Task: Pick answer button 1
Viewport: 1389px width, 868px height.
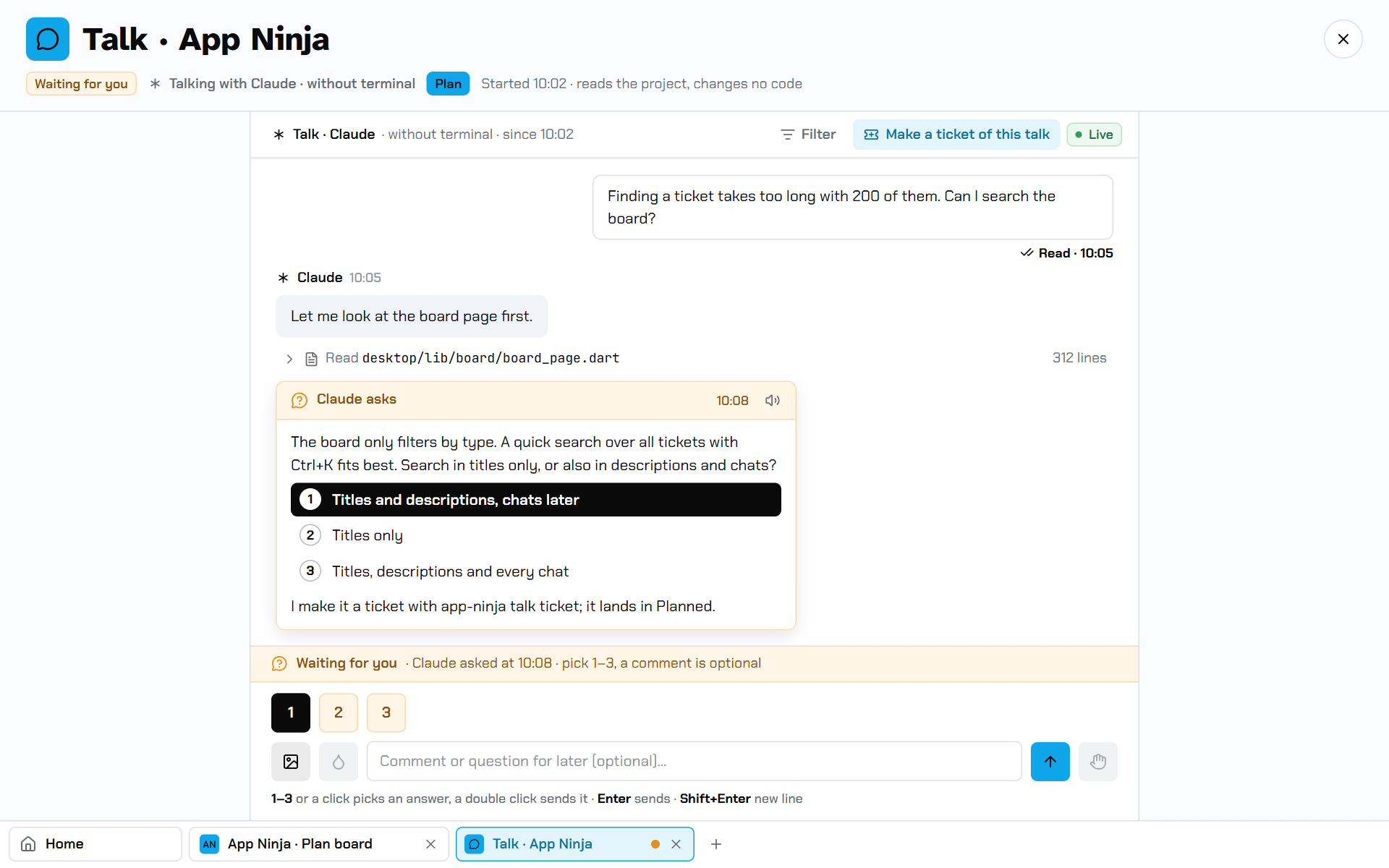Action: coord(291,712)
